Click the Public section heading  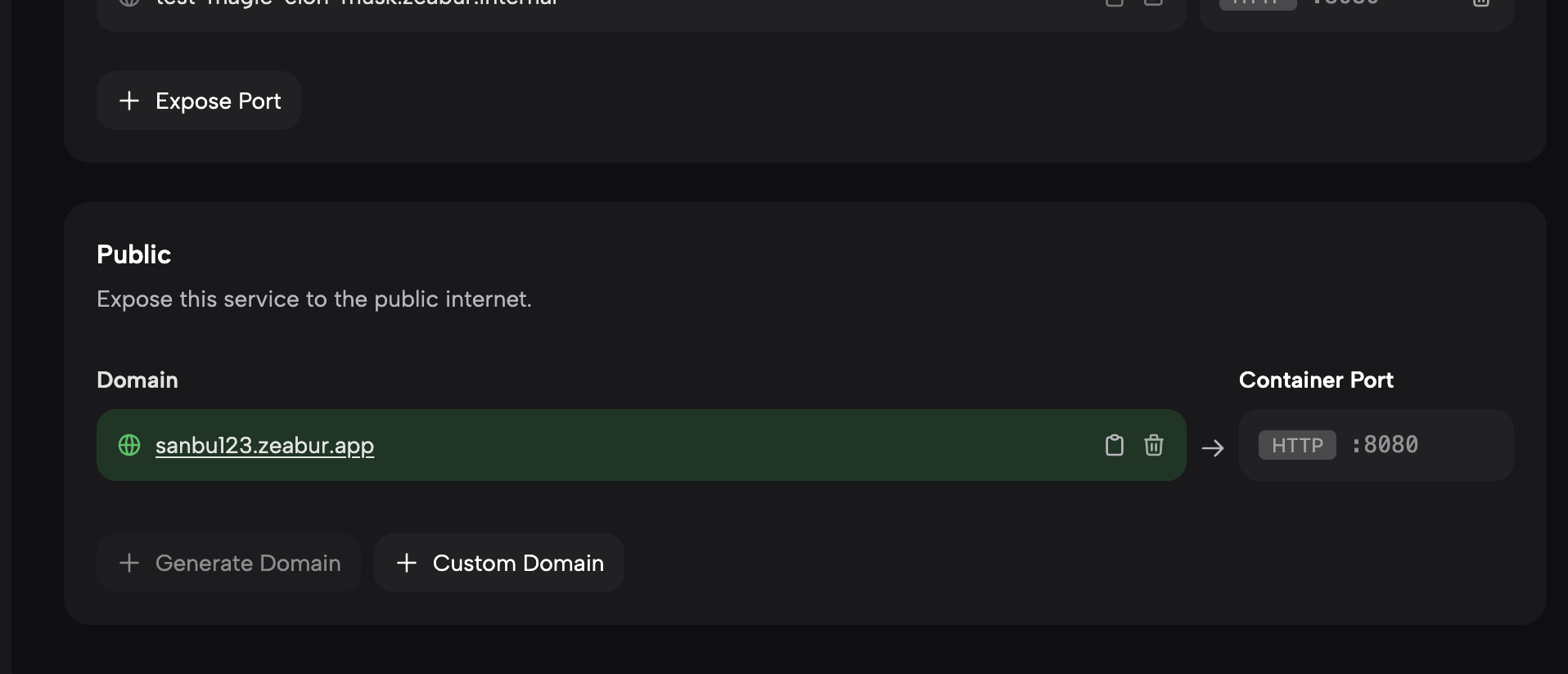[x=133, y=254]
